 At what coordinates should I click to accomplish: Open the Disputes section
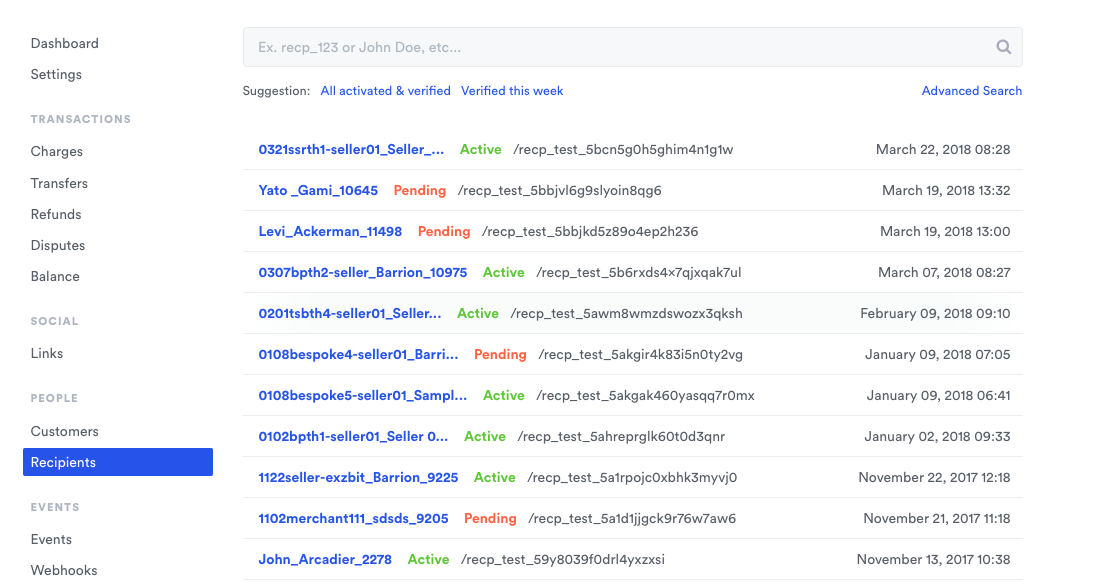point(58,245)
